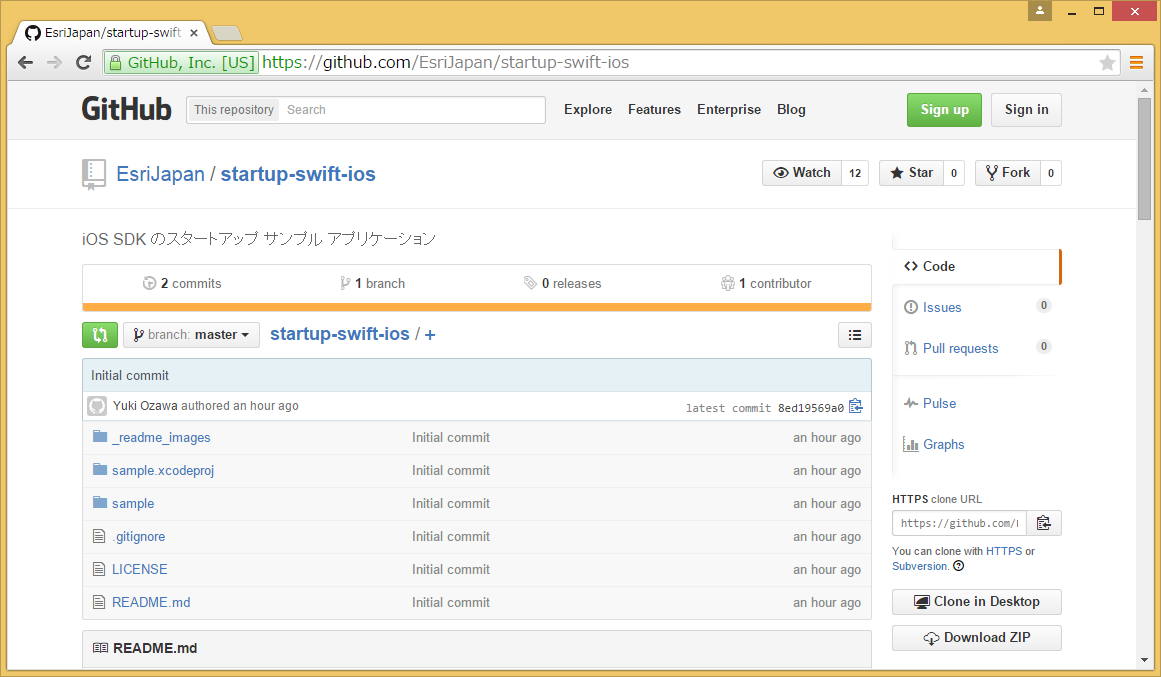The width and height of the screenshot is (1161, 677).
Task: Open the EsriJapan owner link
Action: pos(160,174)
